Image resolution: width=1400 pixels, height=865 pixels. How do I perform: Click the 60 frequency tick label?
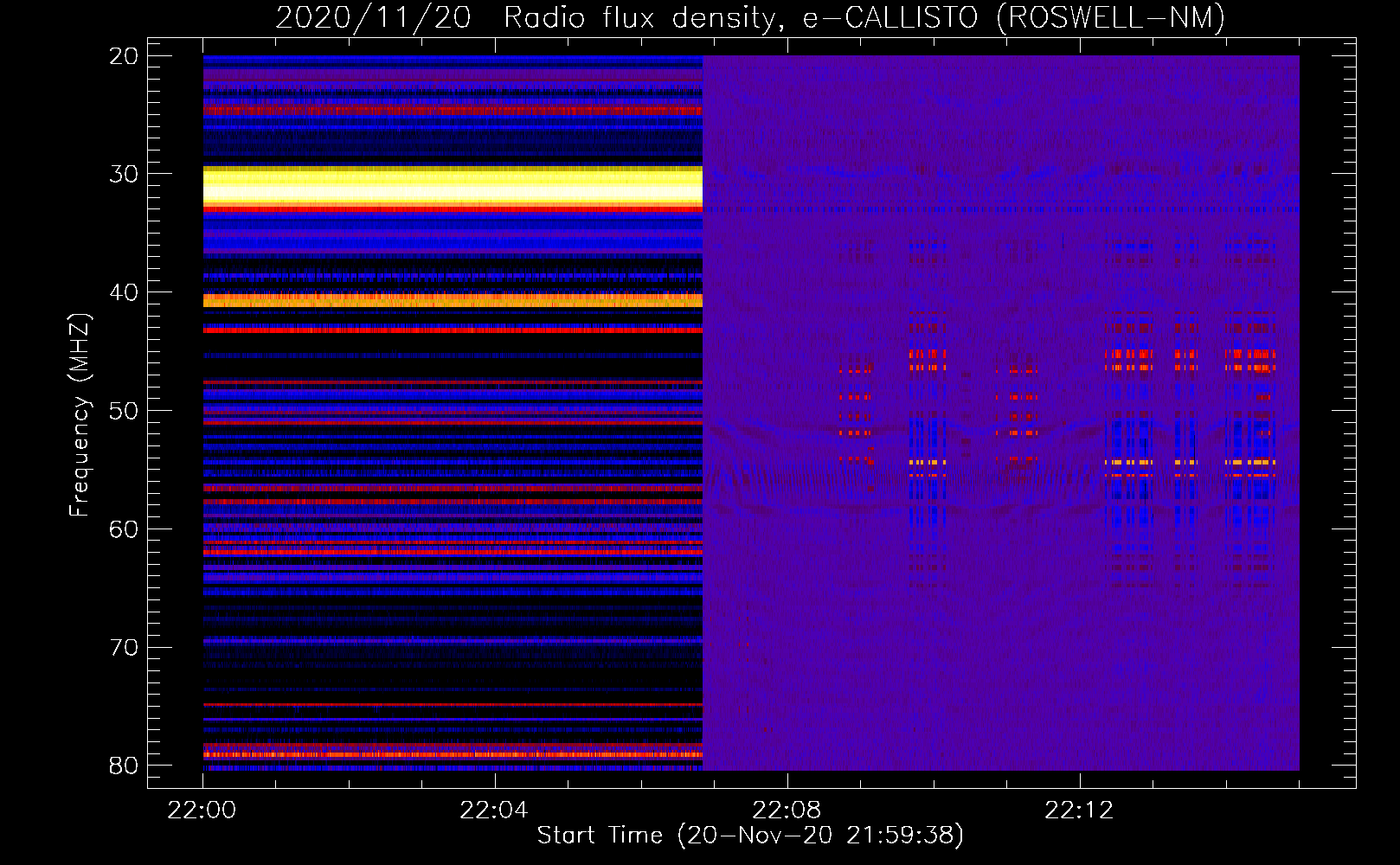coord(125,529)
